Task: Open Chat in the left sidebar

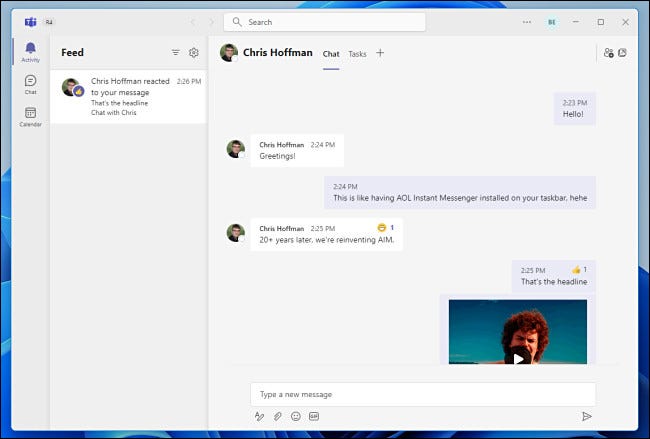Action: point(30,84)
